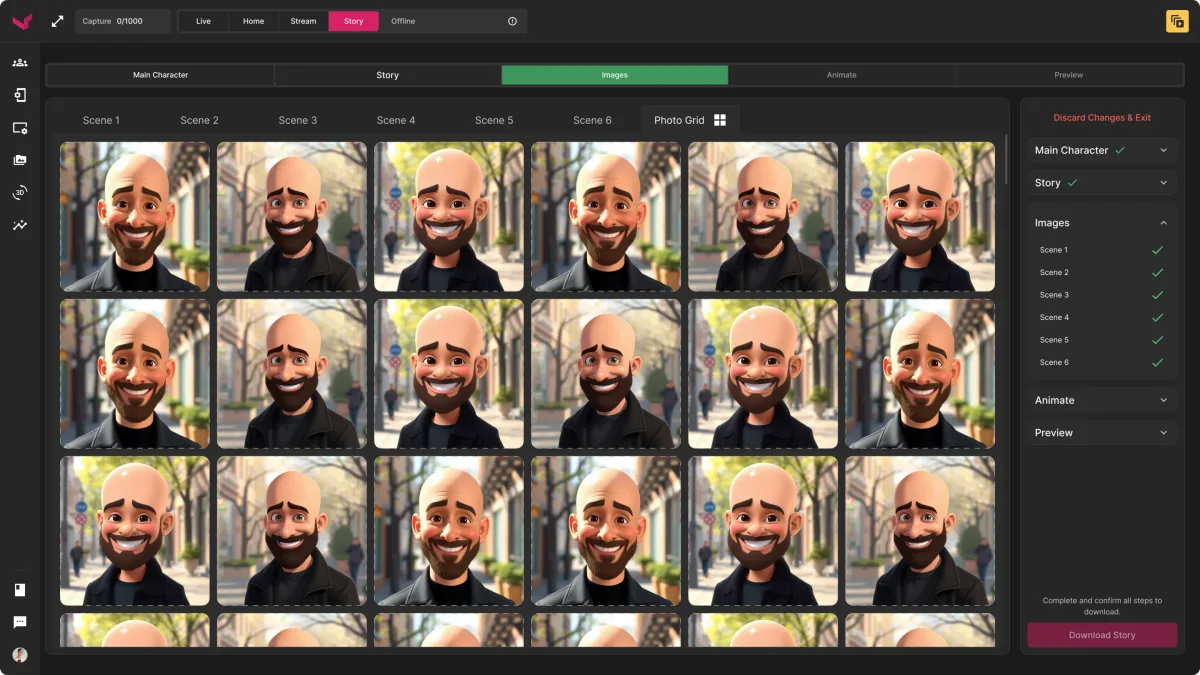This screenshot has width=1200, height=675.
Task: Toggle fullscreen with the diagonal arrows icon
Action: [x=57, y=21]
